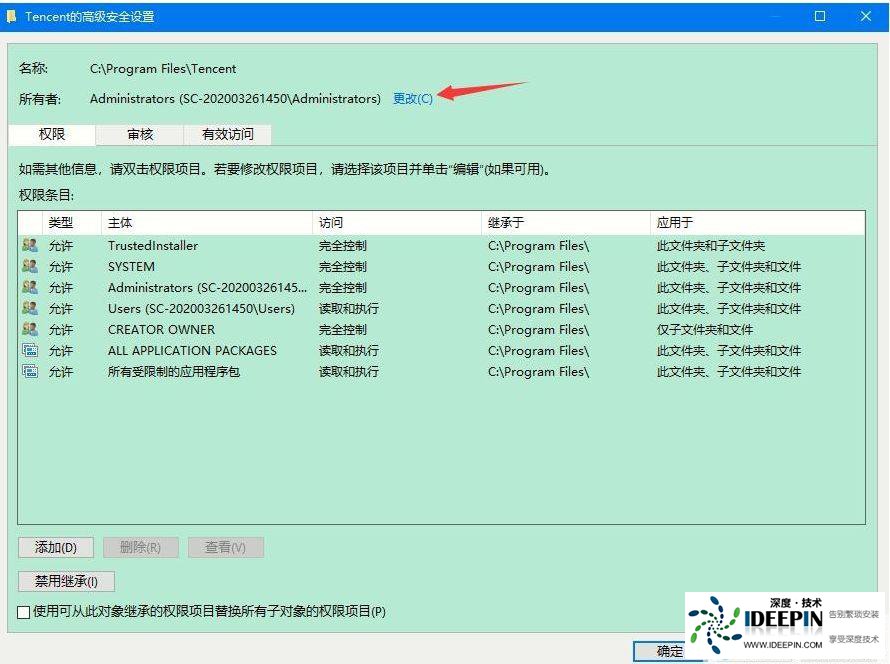Close the Tencent advanced security dialog
This screenshot has height=664, width=890.
point(866,16)
